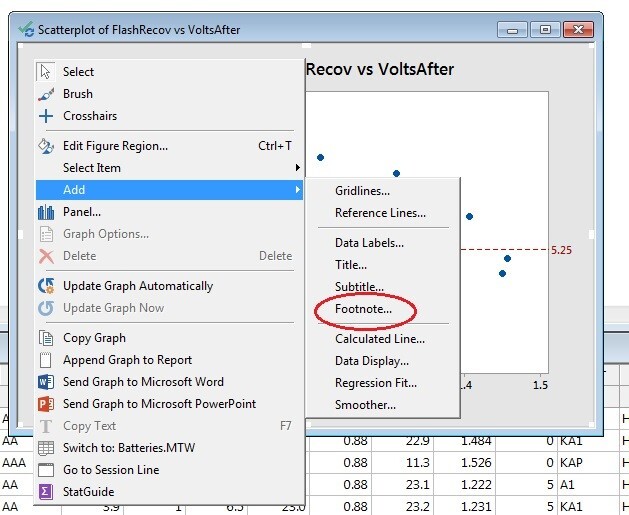Maximize the scatterplot window
The height and width of the screenshot is (515, 629).
[x=546, y=30]
